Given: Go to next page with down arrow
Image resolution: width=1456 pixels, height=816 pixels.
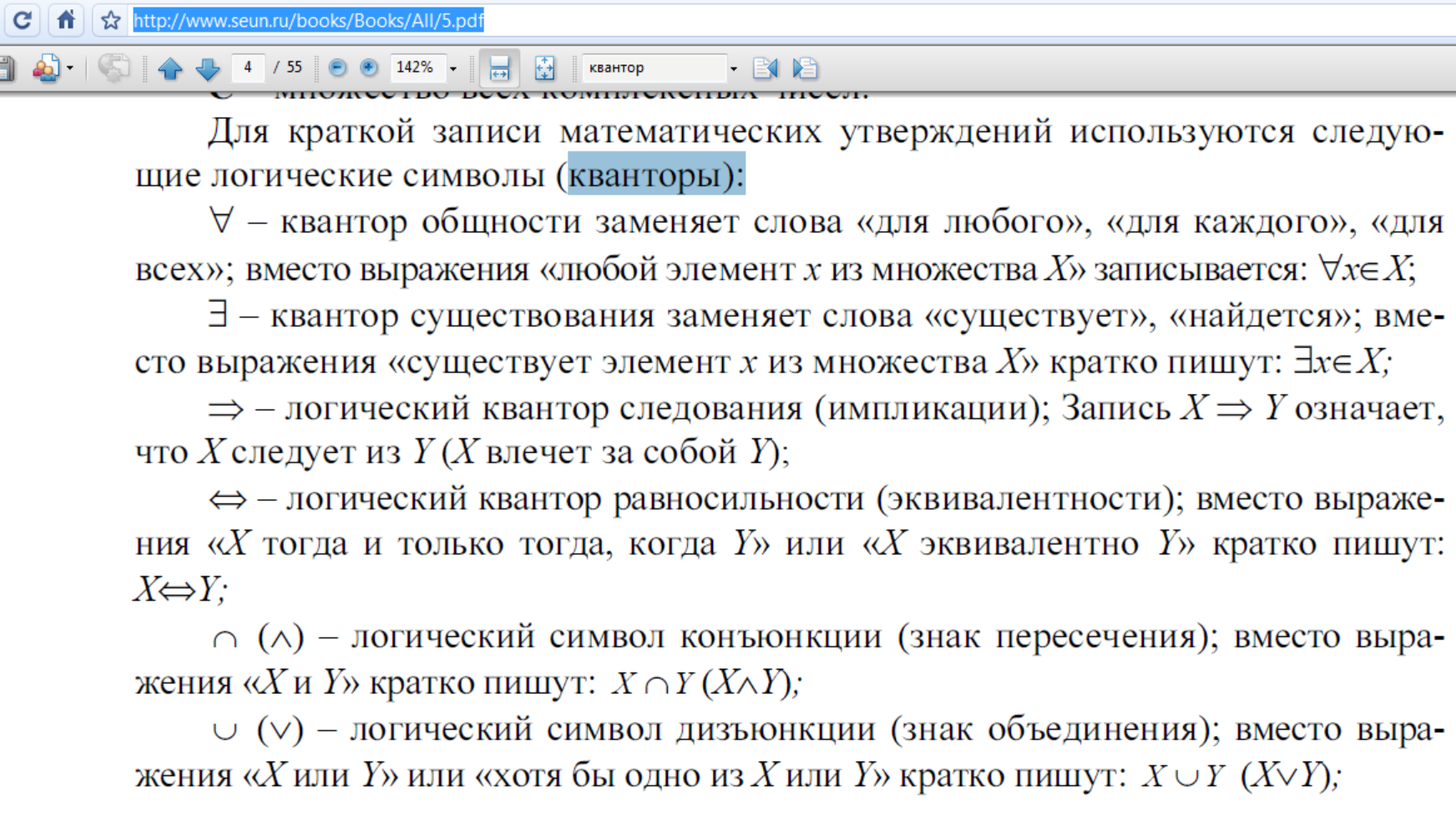Looking at the screenshot, I should 207,68.
